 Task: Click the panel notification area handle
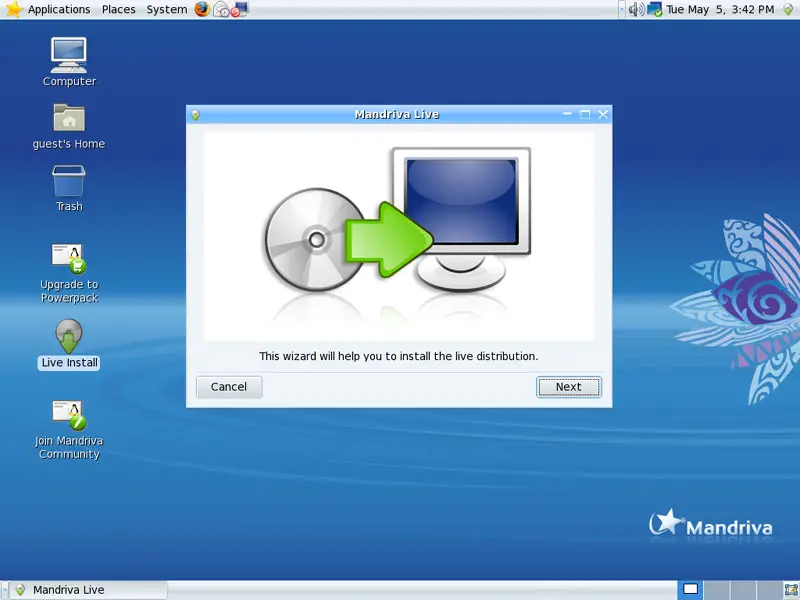[622, 9]
